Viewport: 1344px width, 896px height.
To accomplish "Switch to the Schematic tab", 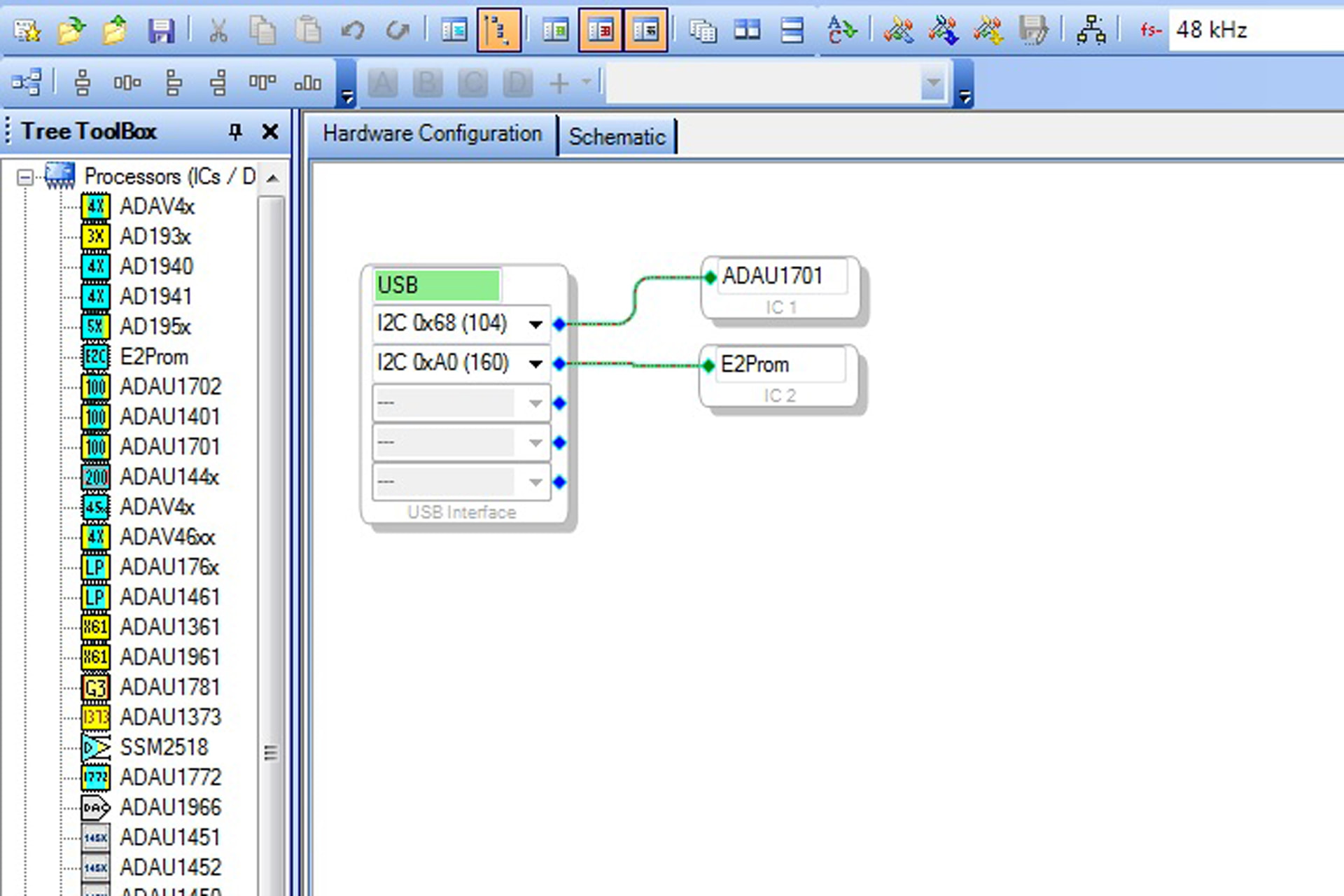I will [x=616, y=136].
